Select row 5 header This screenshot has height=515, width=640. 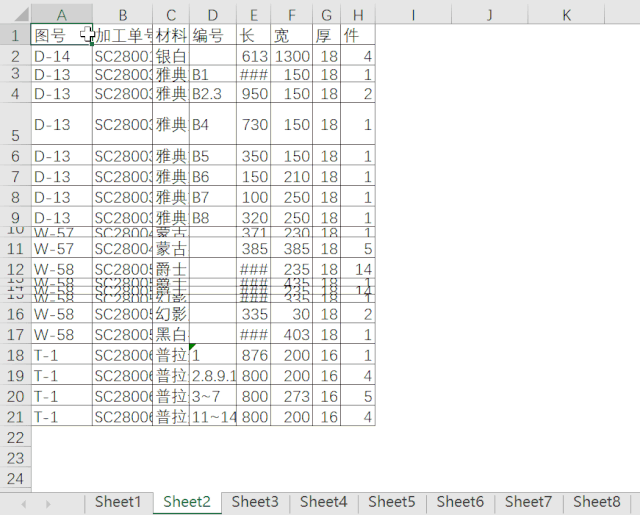point(16,124)
